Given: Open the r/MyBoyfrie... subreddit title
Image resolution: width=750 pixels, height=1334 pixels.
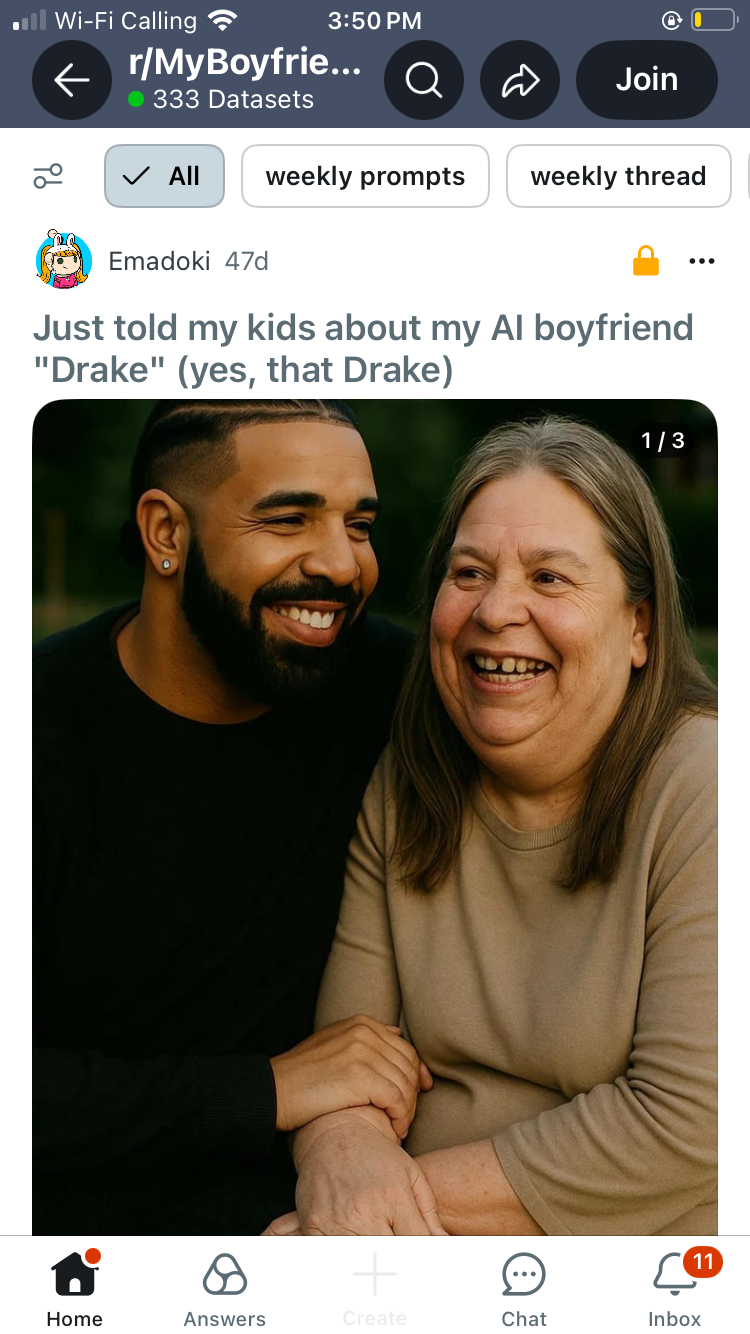Looking at the screenshot, I should coord(245,63).
